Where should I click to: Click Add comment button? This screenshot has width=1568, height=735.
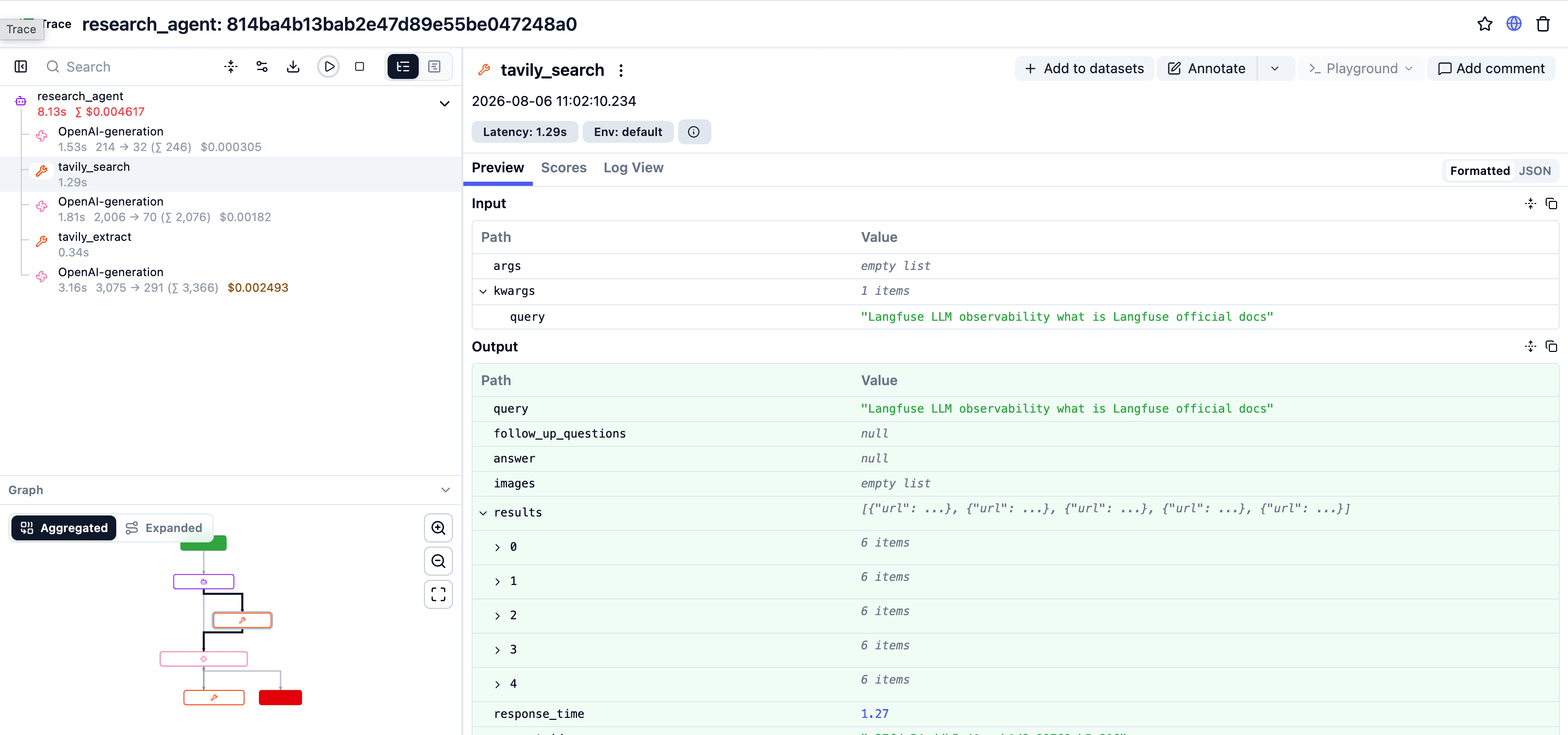[x=1491, y=69]
